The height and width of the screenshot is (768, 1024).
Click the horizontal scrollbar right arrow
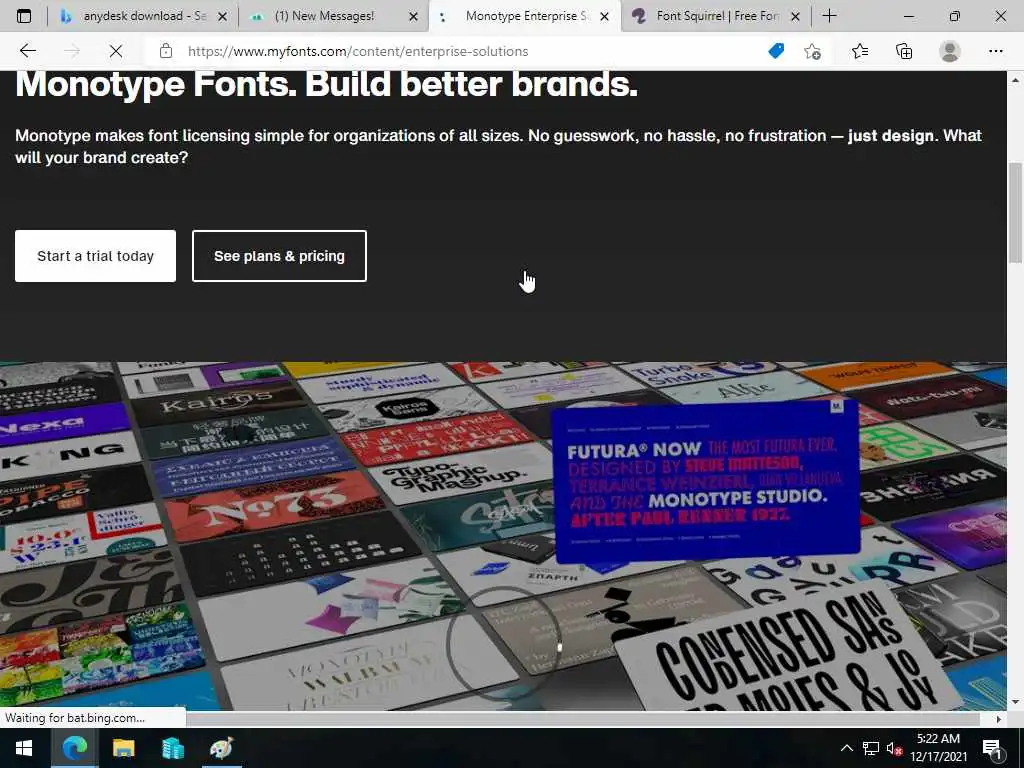(x=999, y=719)
